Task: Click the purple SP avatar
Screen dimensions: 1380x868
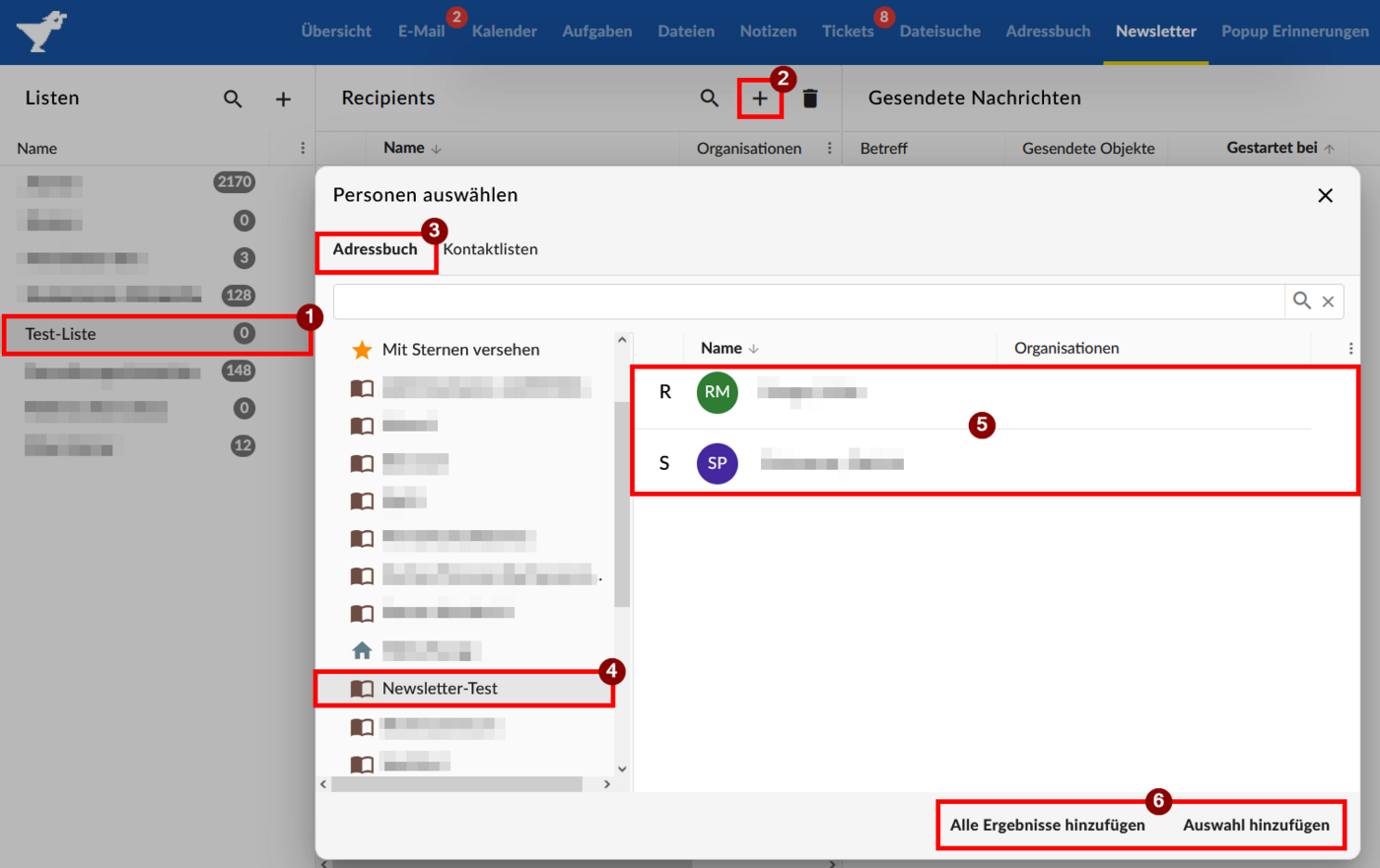Action: pyautogui.click(x=717, y=463)
